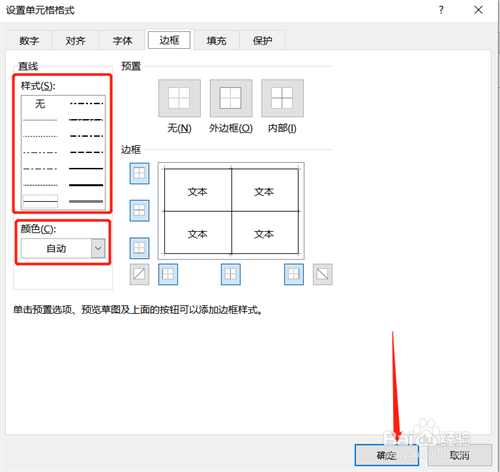This screenshot has width=500, height=472.
Task: Pick the medium solid line style
Action: coord(86,169)
